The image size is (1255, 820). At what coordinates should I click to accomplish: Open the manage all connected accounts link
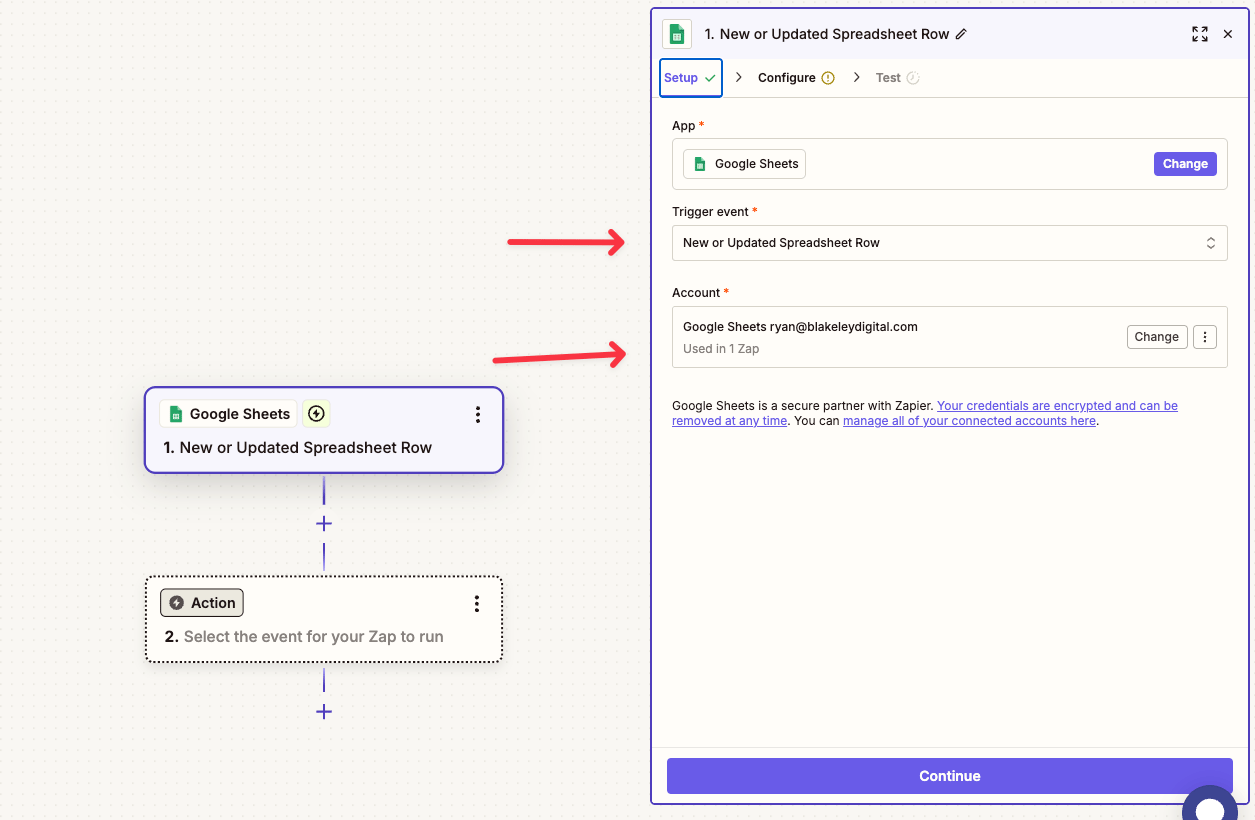tap(969, 421)
